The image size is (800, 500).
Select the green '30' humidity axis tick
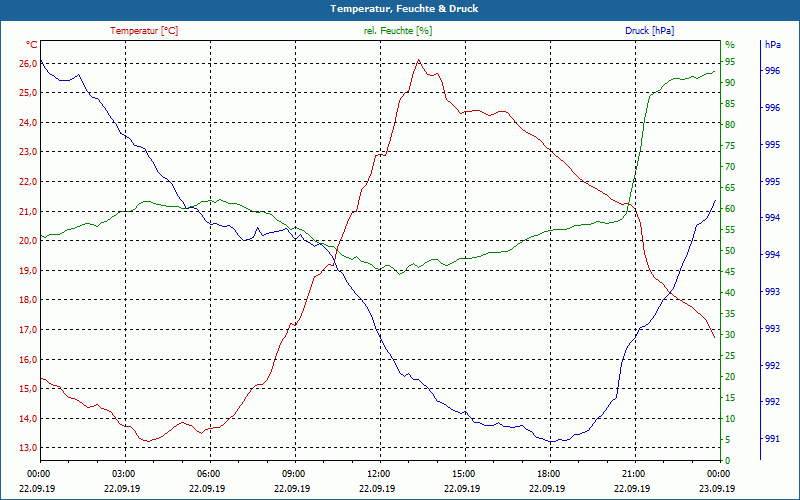point(730,335)
